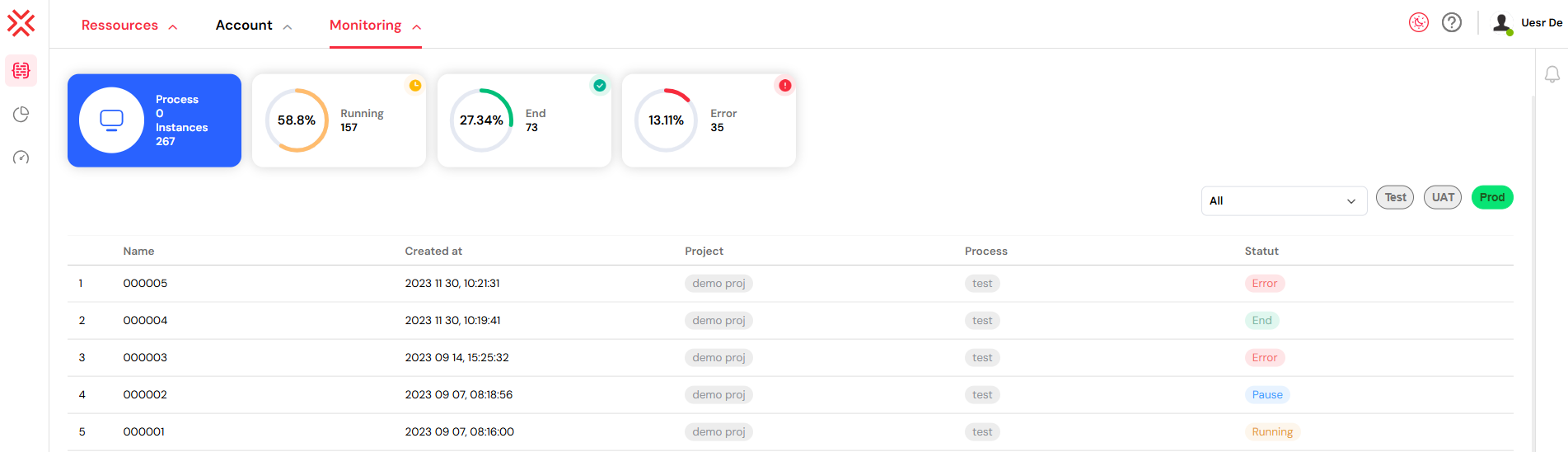The width and height of the screenshot is (1568, 452).
Task: Open the process instances sidebar icon
Action: 21,71
